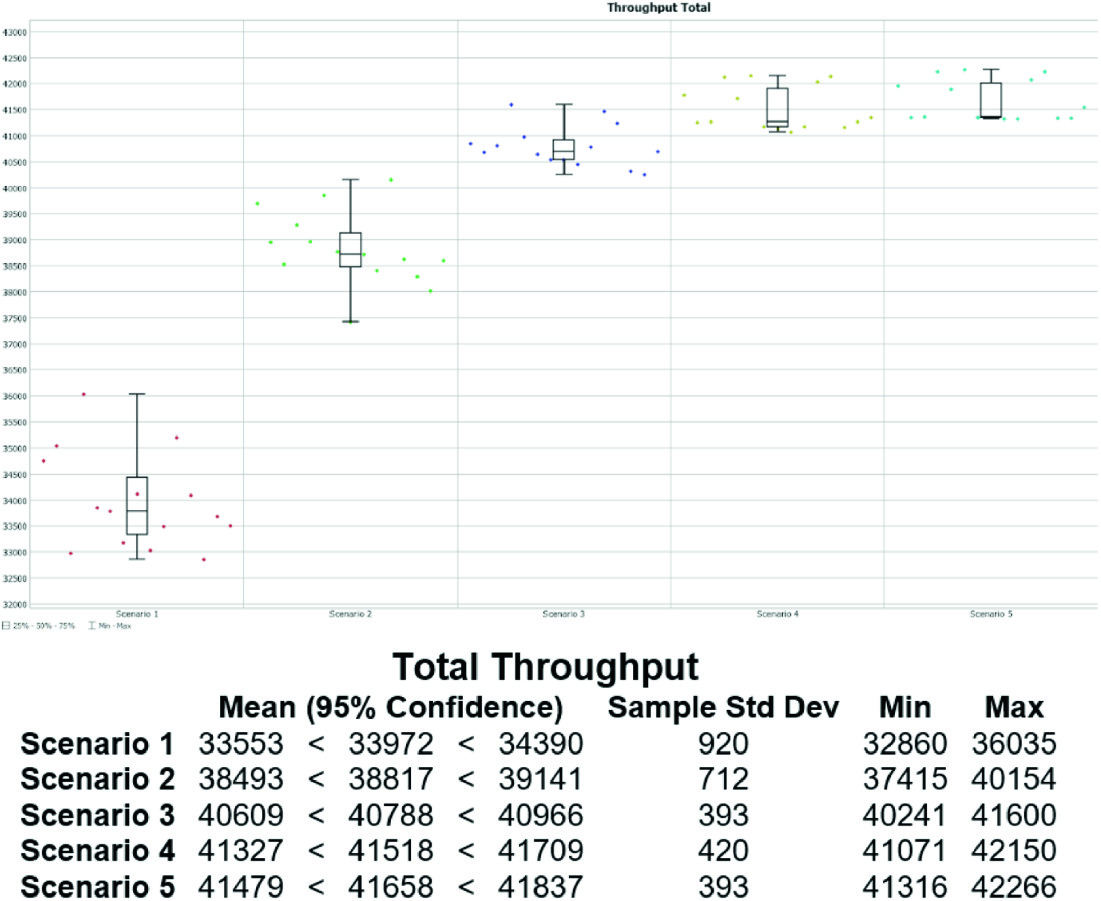Viewport: 1101px width, 901px height.
Task: Select the "Min" column header
Action: pos(905,707)
